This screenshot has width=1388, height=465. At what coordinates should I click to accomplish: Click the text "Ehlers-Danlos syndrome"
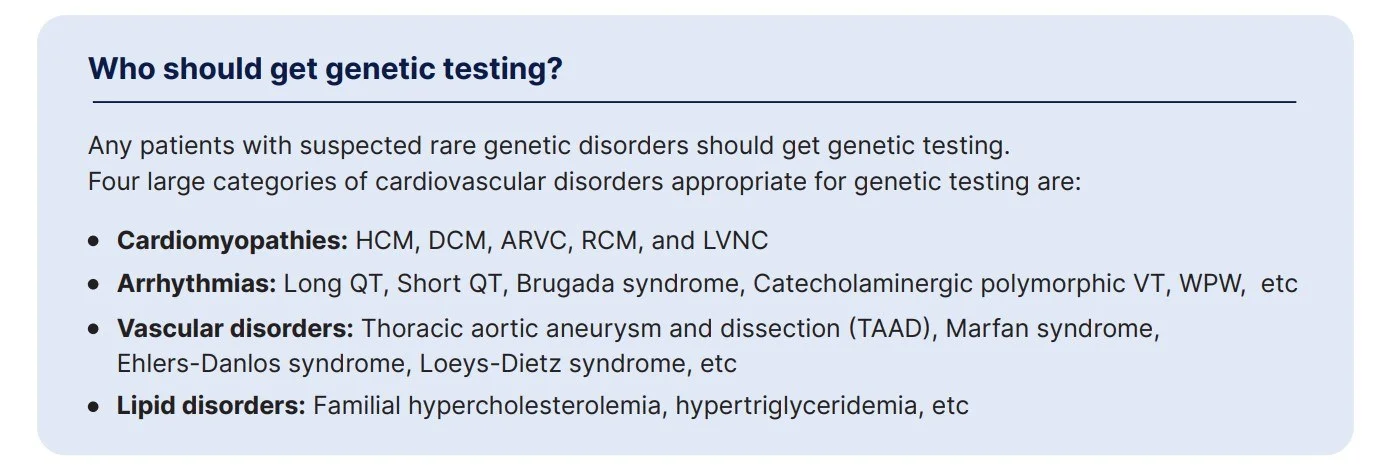click(x=260, y=363)
